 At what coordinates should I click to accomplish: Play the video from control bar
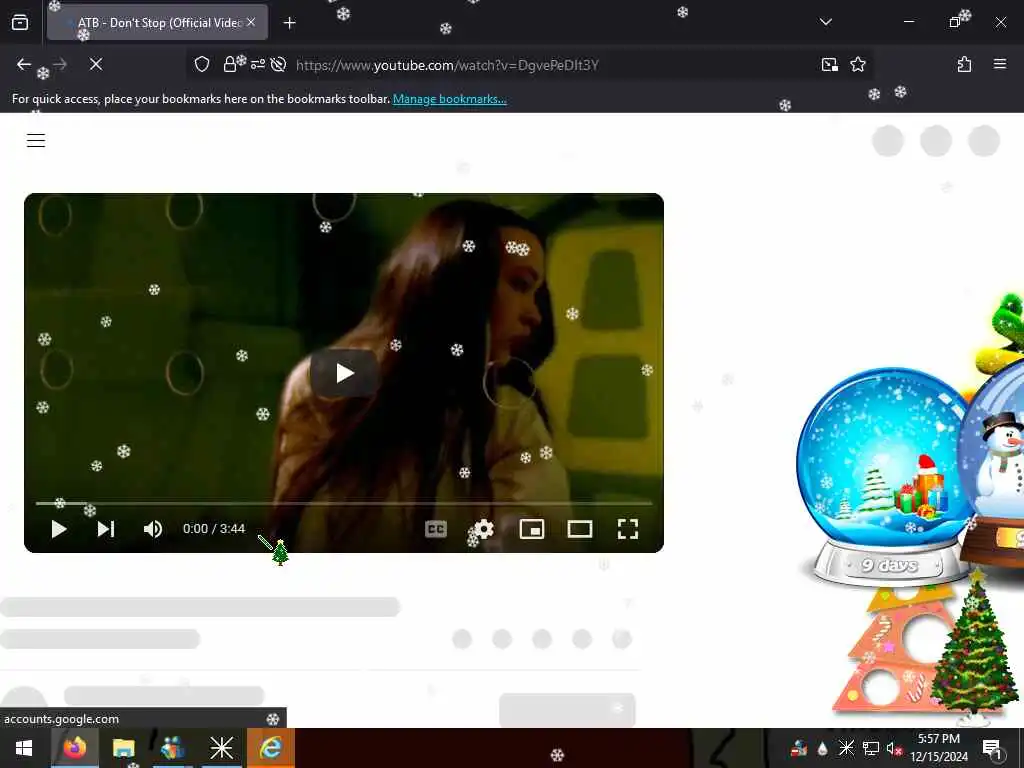(59, 529)
